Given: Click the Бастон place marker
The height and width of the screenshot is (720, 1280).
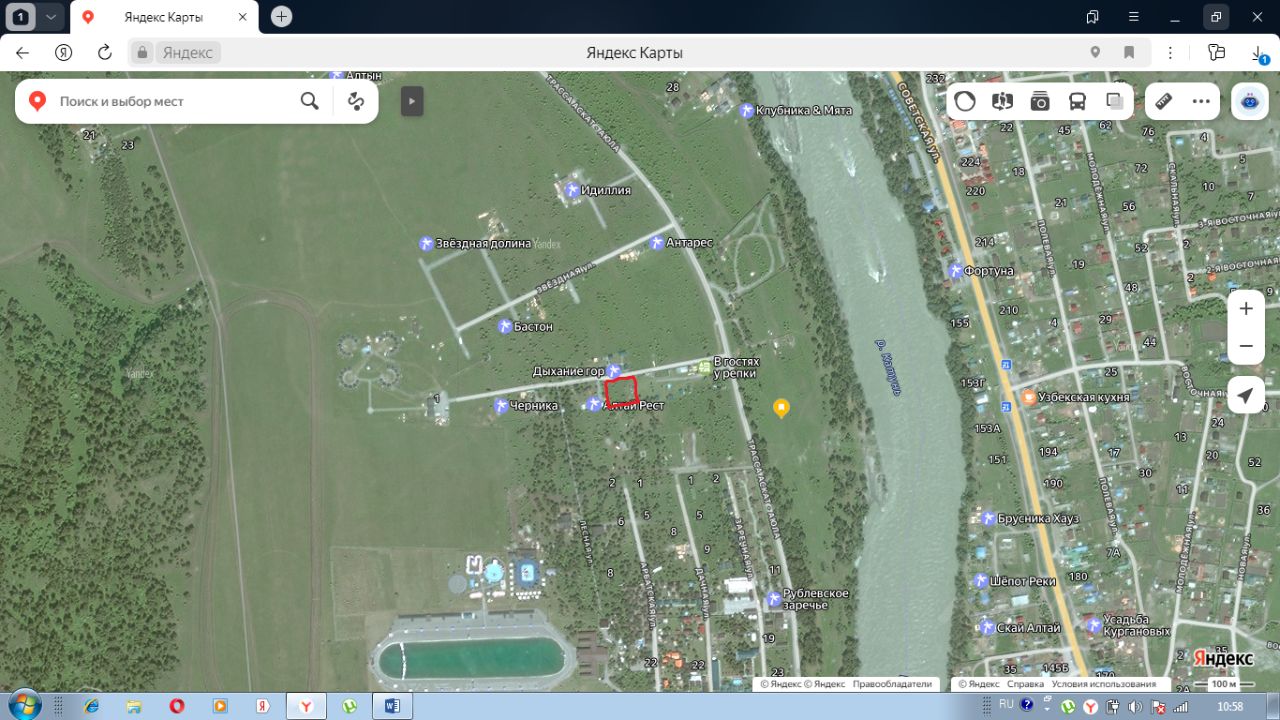Looking at the screenshot, I should pyautogui.click(x=506, y=327).
